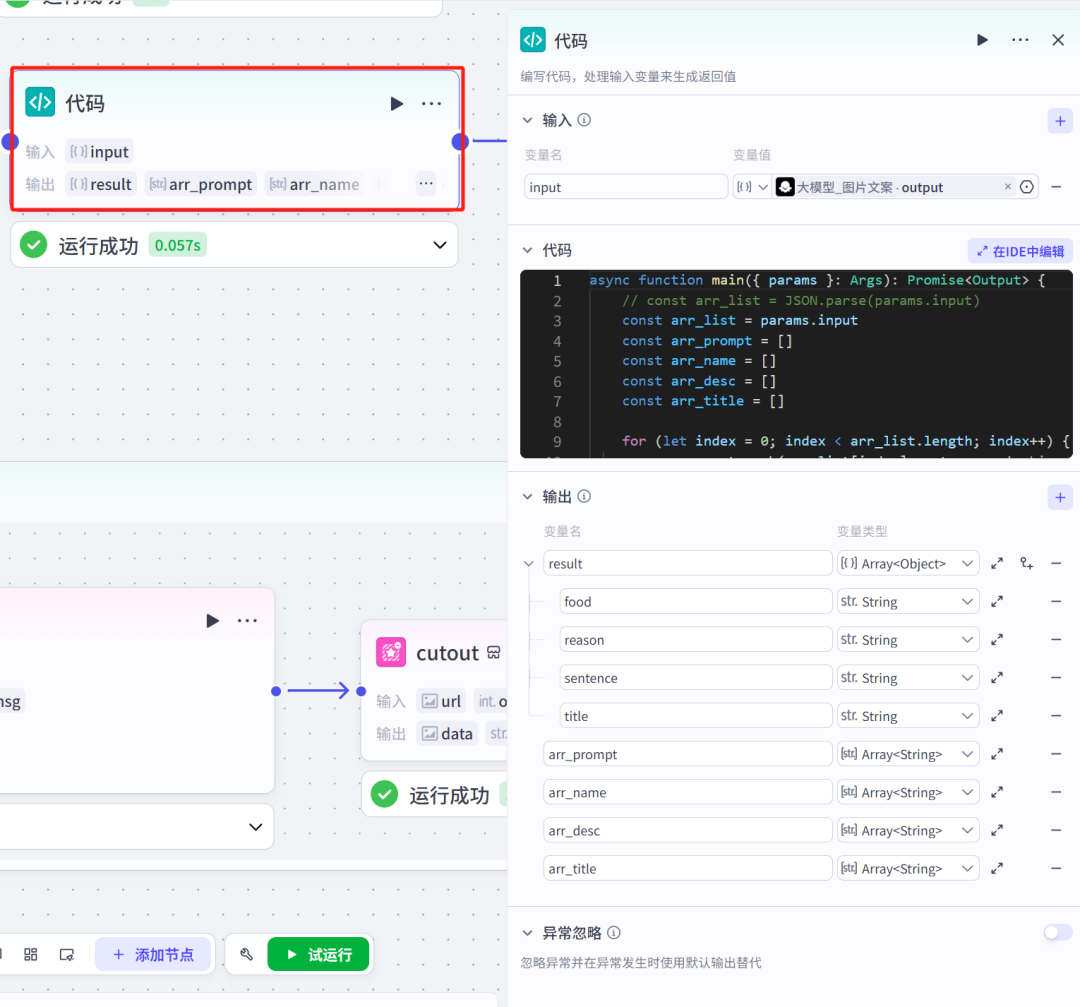Viewport: 1080px width, 1007px height.
Task: Show hidden outputs on 代码 node card
Action: 426,183
